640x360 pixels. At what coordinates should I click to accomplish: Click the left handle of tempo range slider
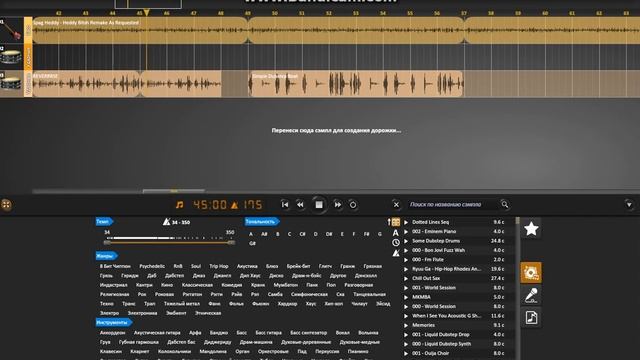point(107,242)
